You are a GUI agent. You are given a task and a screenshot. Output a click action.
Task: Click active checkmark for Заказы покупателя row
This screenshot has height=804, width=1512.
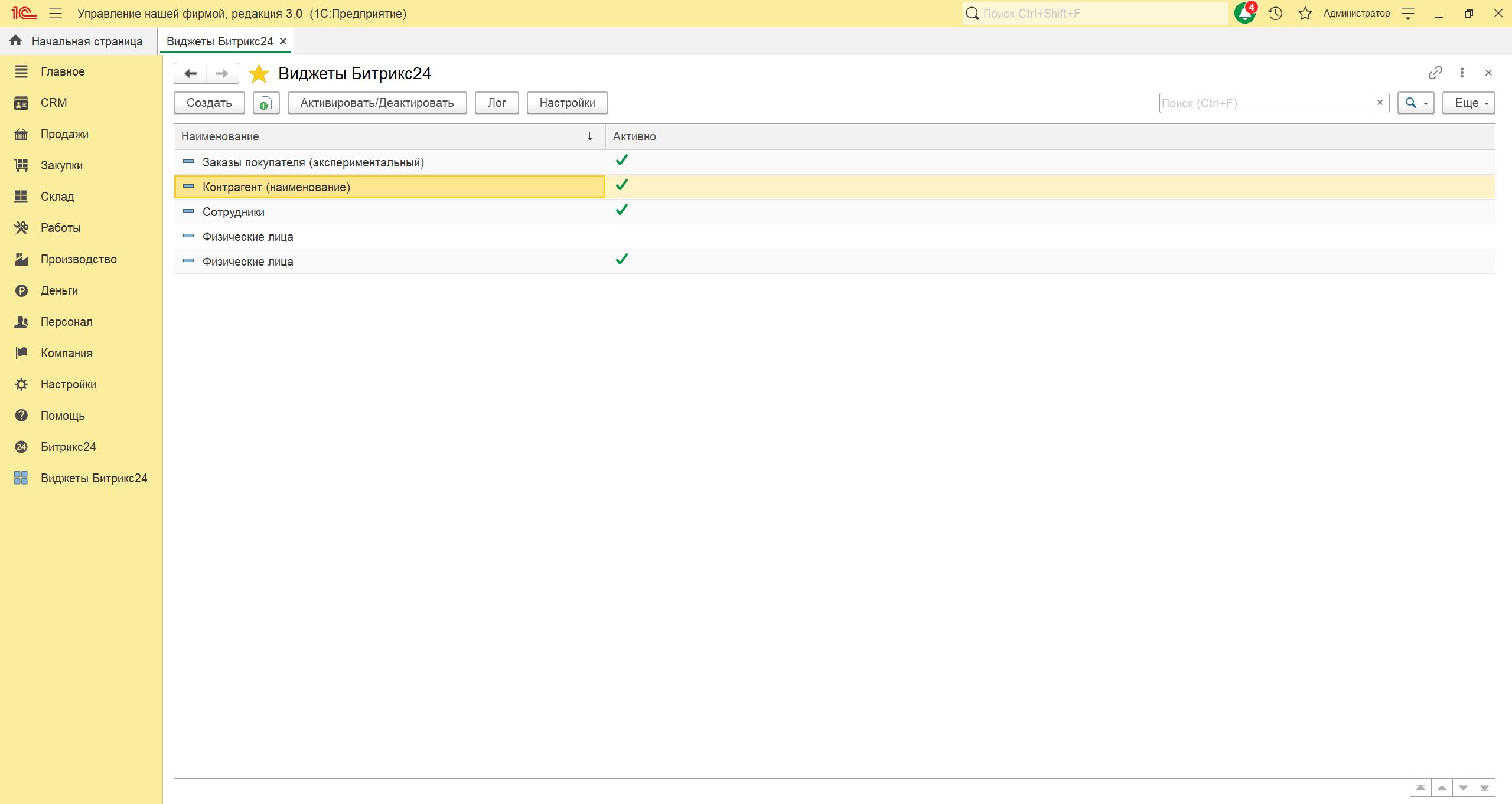[x=621, y=161]
